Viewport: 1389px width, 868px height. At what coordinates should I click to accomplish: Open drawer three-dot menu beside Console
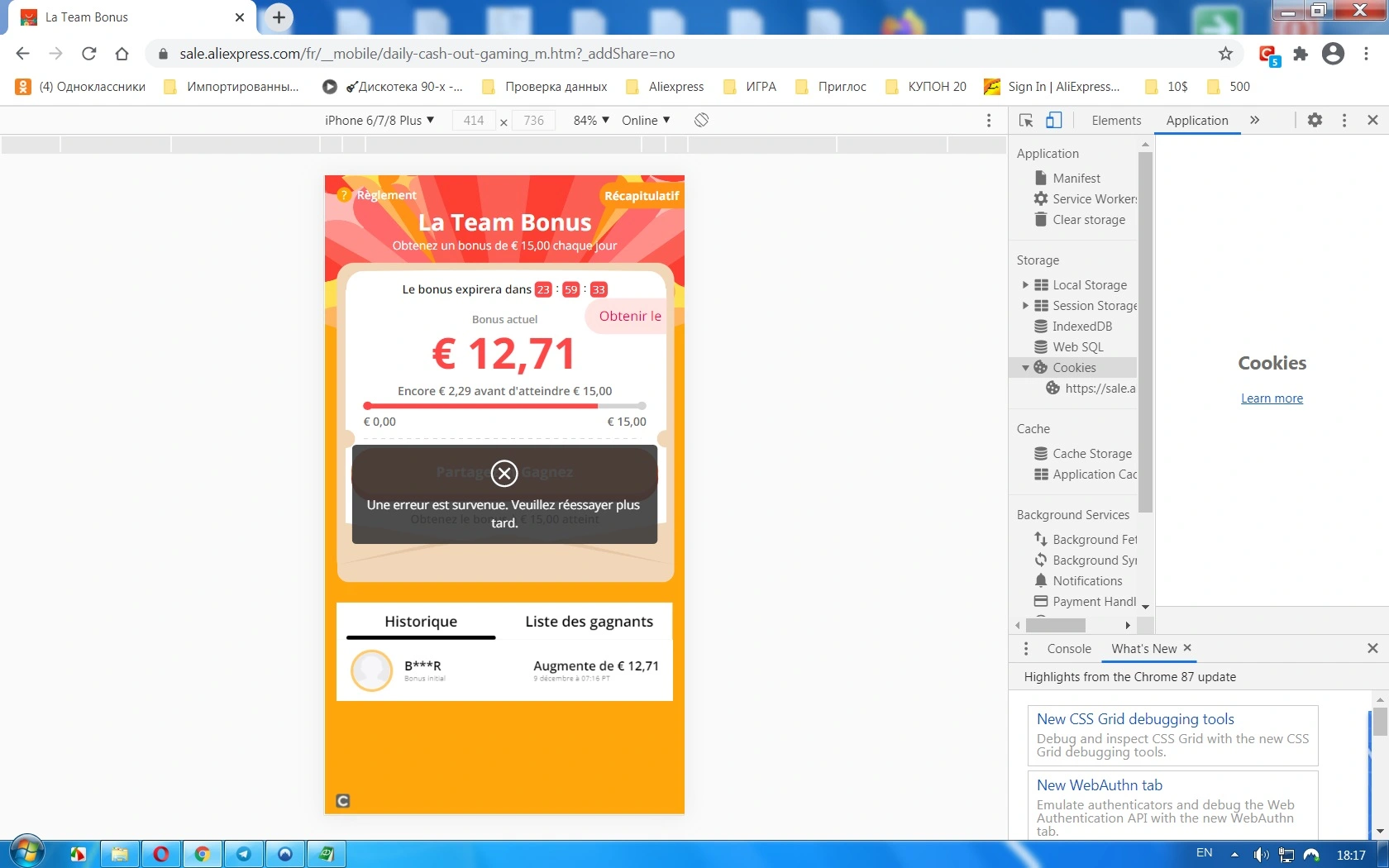[1026, 649]
